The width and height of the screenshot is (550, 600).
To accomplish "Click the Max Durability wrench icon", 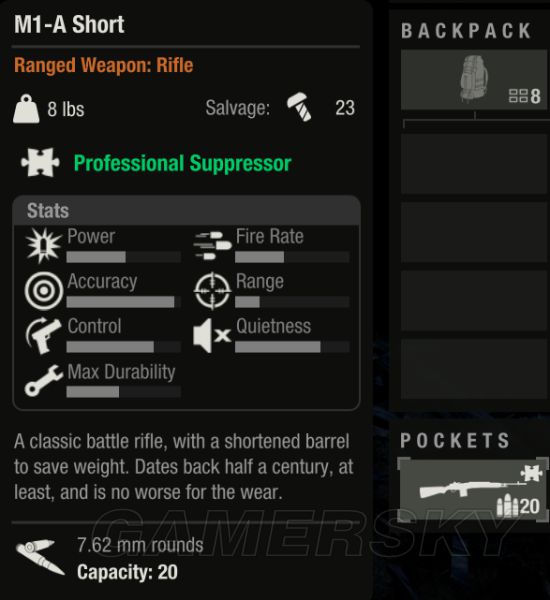I will [44, 380].
